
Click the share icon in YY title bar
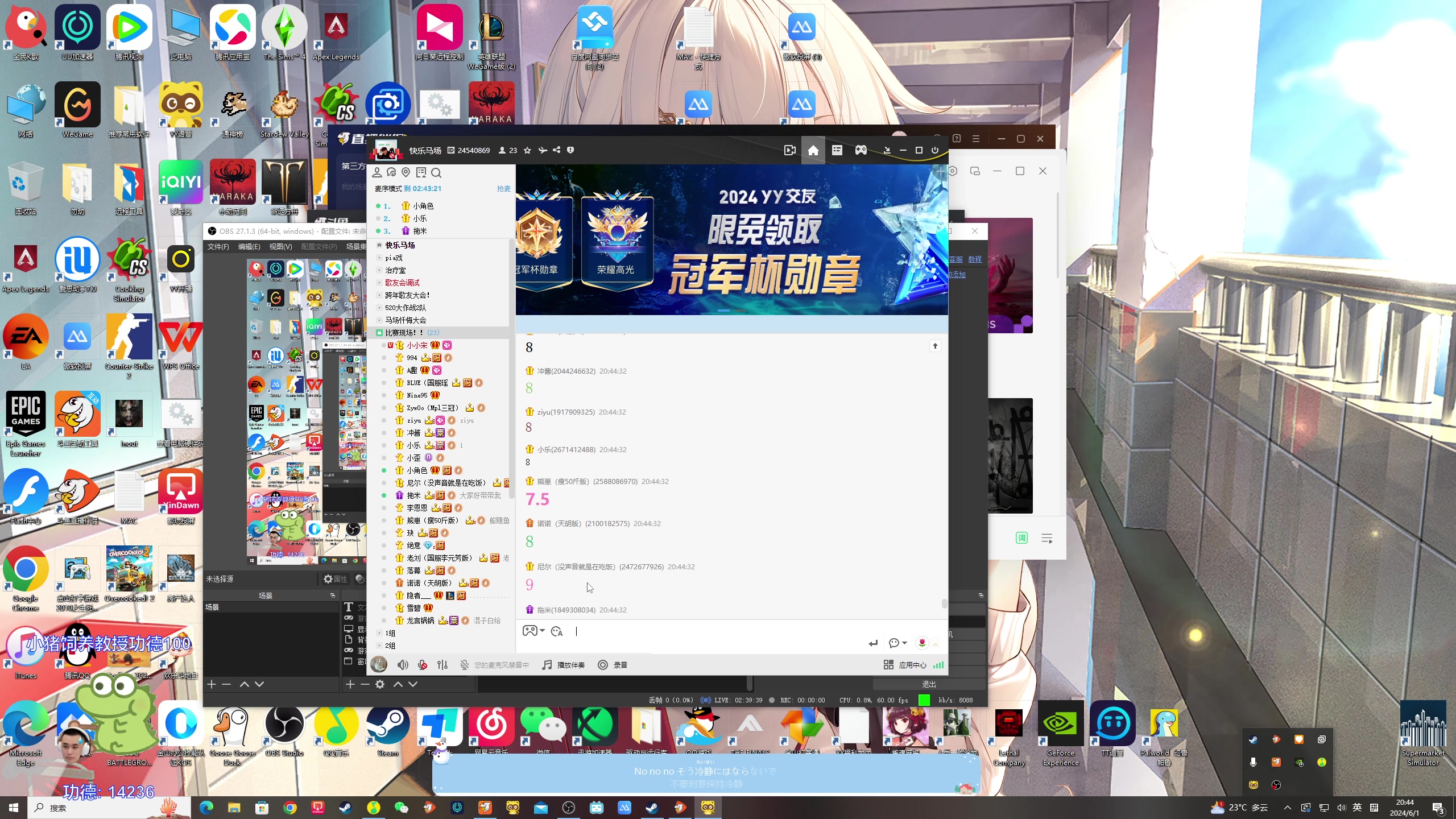[557, 150]
